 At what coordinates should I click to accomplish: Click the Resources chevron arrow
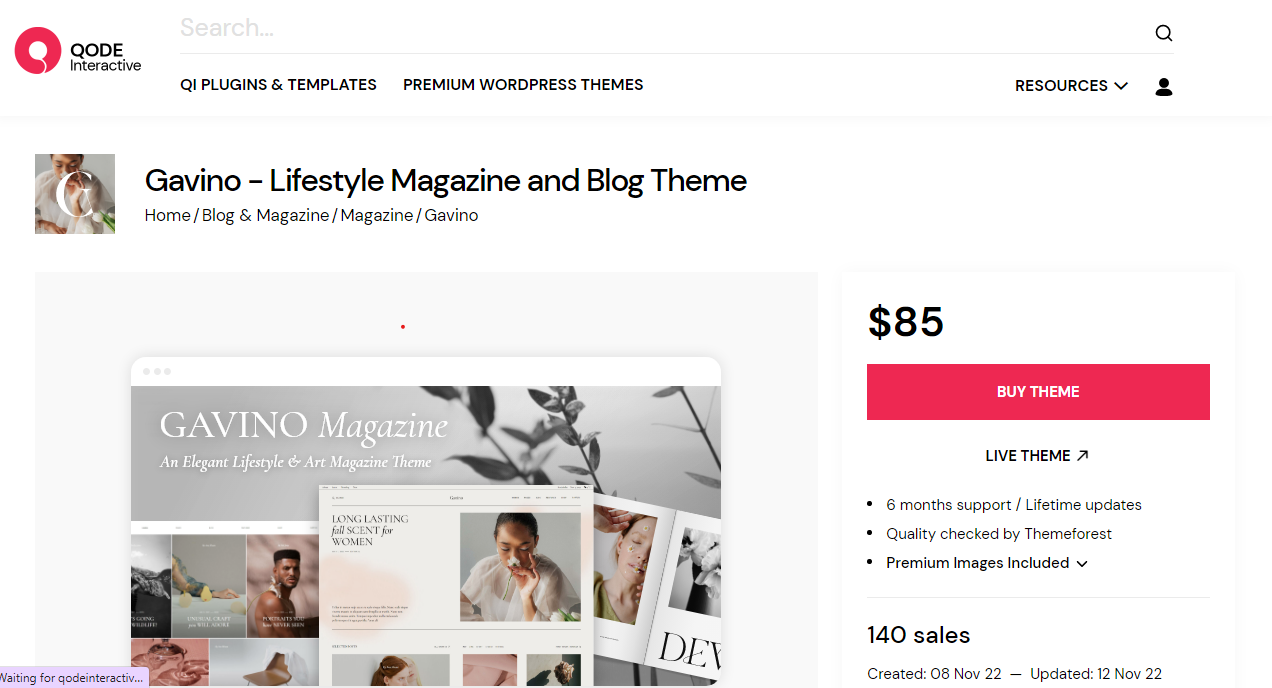1121,86
